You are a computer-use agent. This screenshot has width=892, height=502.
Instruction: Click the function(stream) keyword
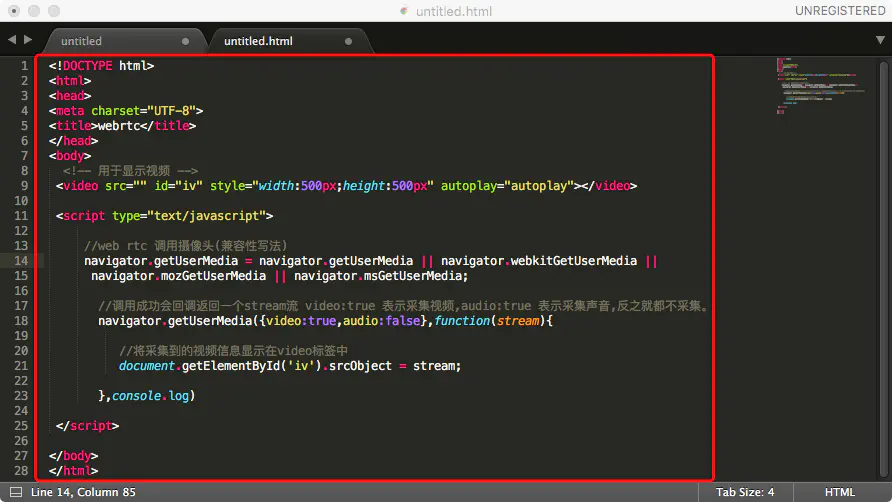490,320
